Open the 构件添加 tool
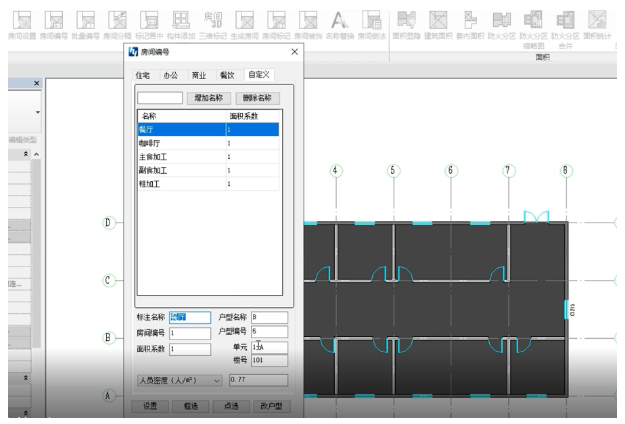 pos(181,25)
